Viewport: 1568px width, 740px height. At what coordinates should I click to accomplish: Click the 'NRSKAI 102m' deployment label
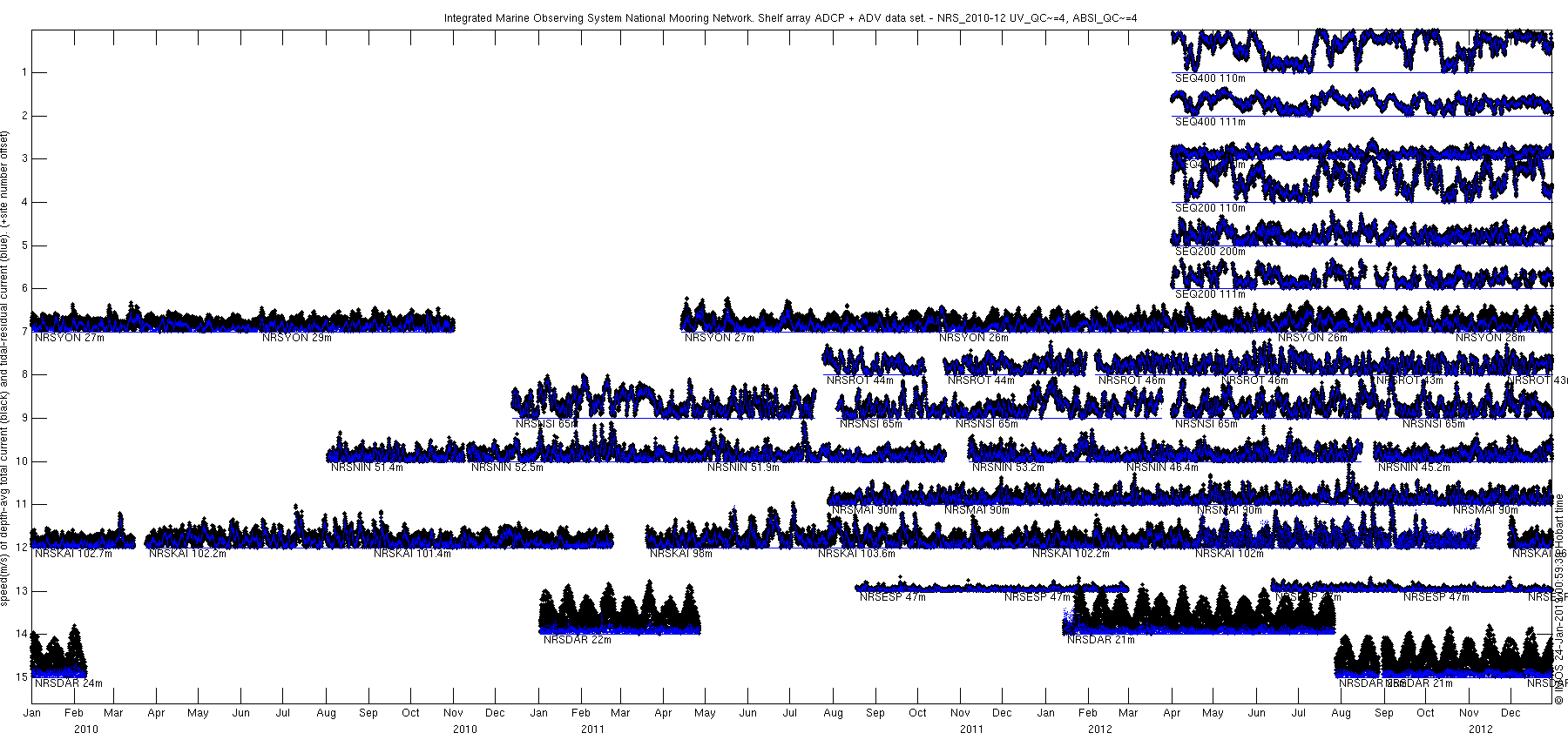pyautogui.click(x=1229, y=554)
